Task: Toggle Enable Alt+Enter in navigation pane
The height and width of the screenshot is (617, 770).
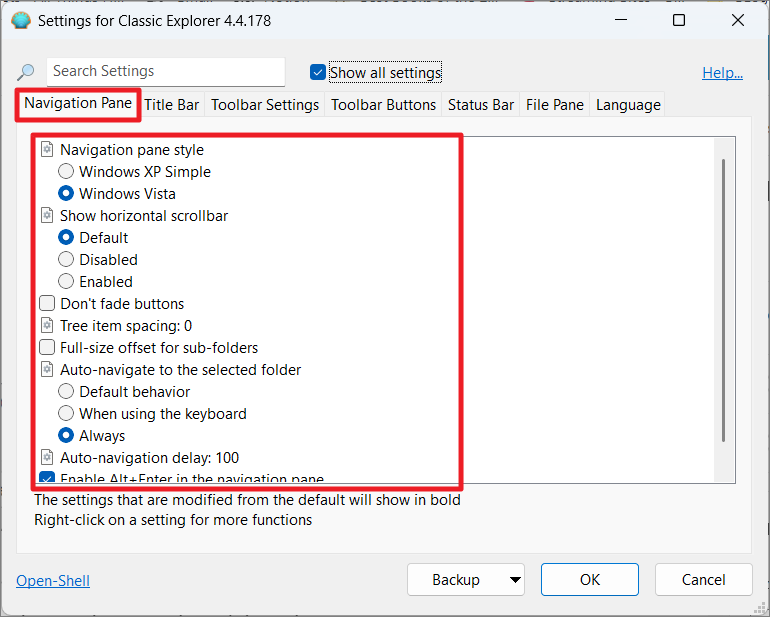Action: click(47, 477)
